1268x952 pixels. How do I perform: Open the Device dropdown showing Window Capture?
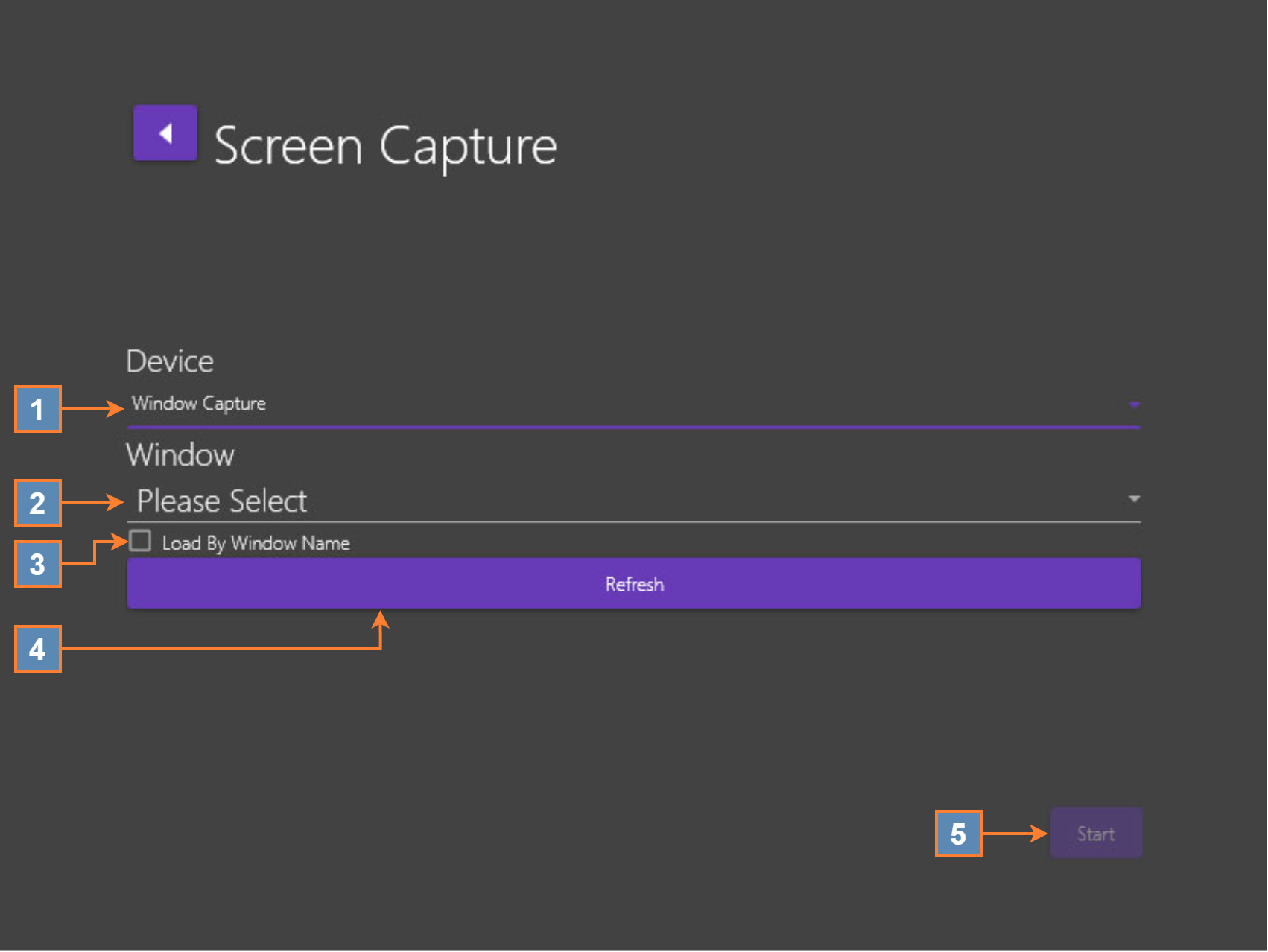tap(632, 404)
